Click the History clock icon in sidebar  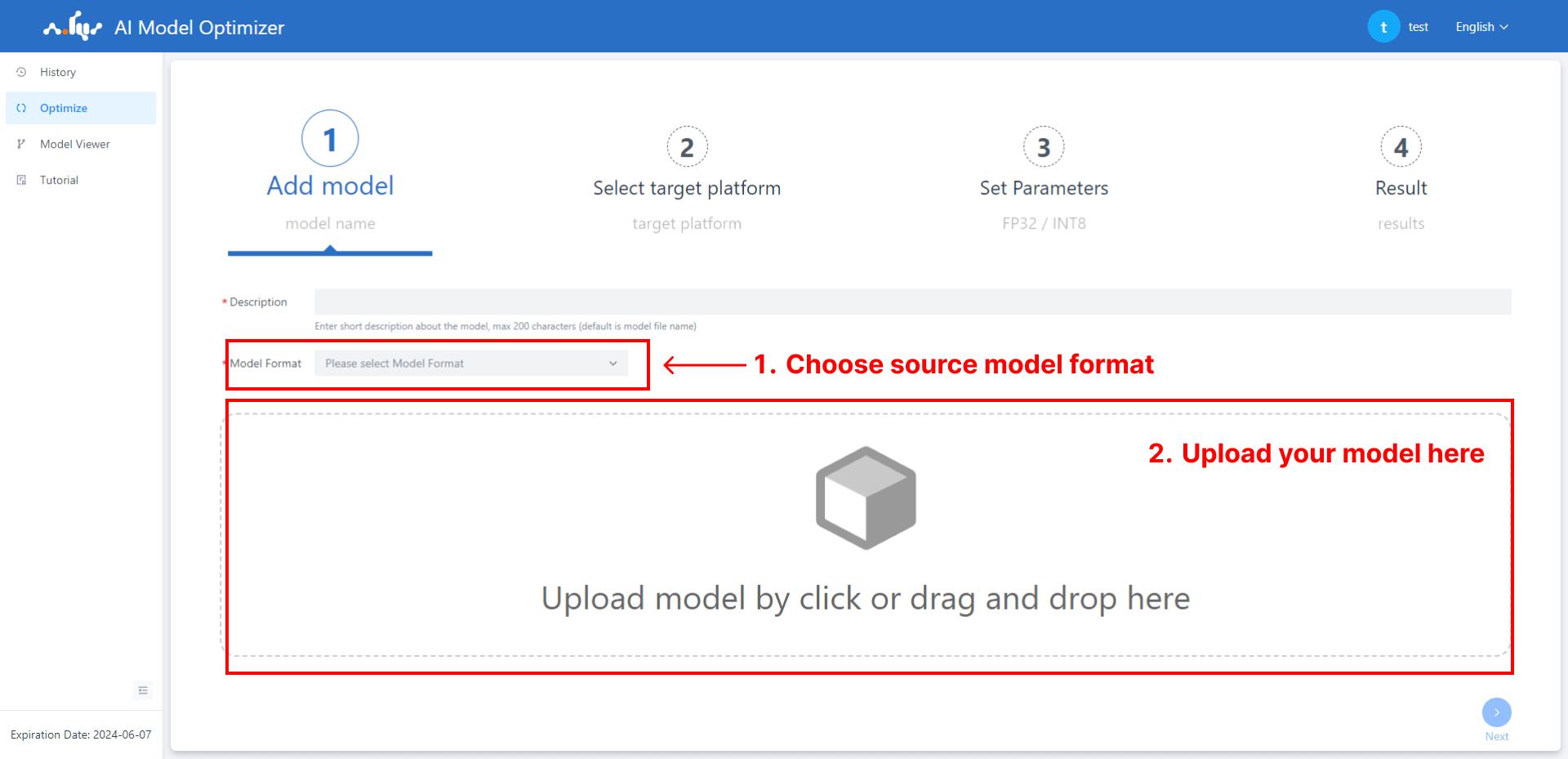(x=22, y=72)
